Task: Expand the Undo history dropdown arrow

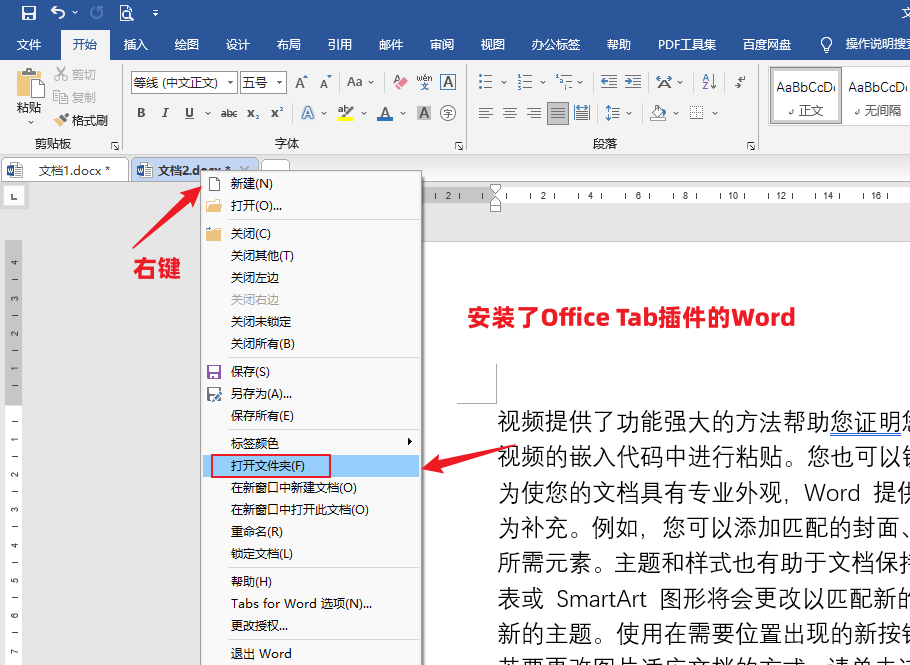Action: pyautogui.click(x=75, y=13)
